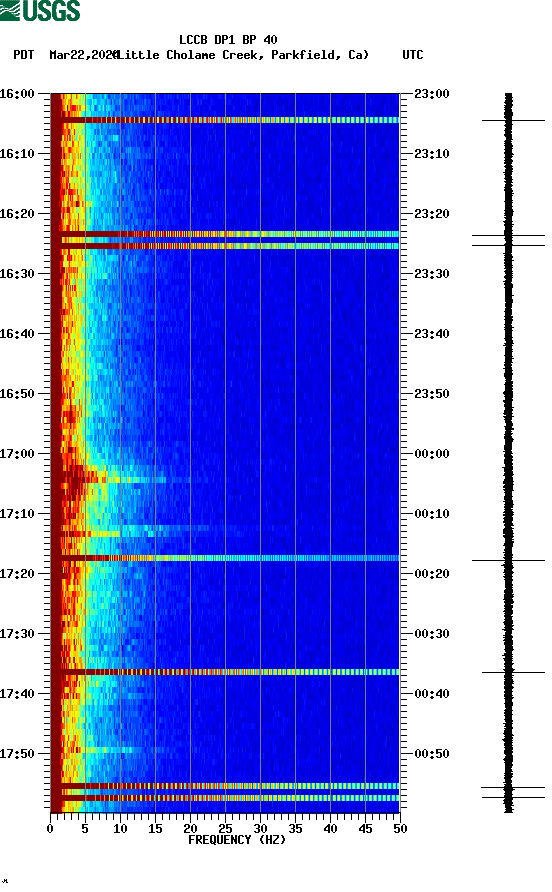
Task: Click the 17:50 PDT time label
Action: pyautogui.click(x=17, y=754)
